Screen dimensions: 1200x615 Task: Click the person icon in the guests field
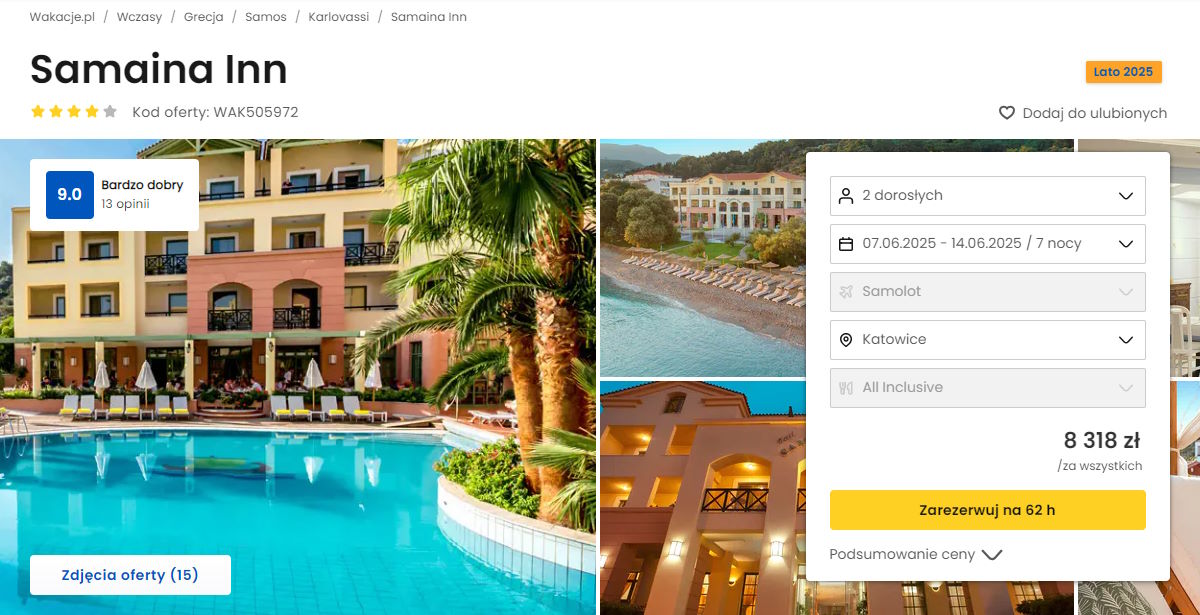coord(846,196)
